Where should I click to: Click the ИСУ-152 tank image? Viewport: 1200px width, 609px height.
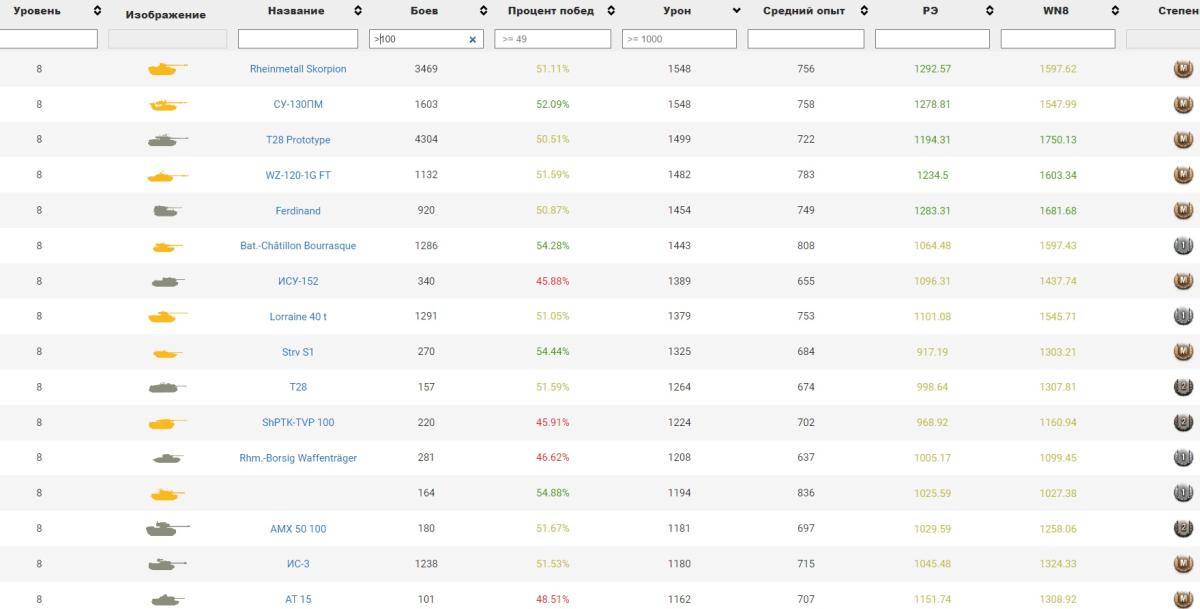[x=167, y=282]
